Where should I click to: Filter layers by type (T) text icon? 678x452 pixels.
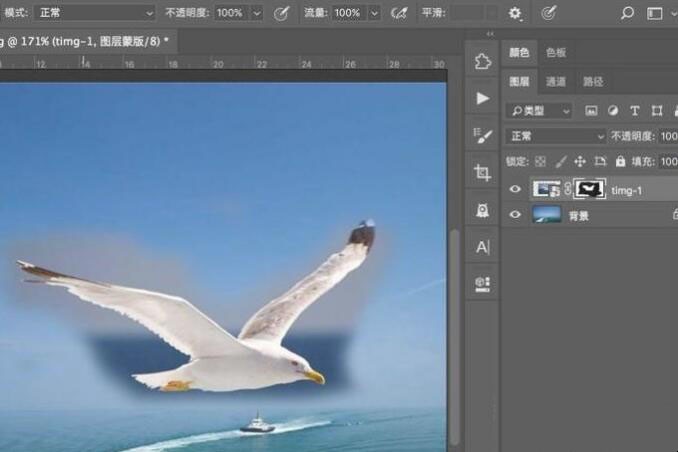pos(635,110)
